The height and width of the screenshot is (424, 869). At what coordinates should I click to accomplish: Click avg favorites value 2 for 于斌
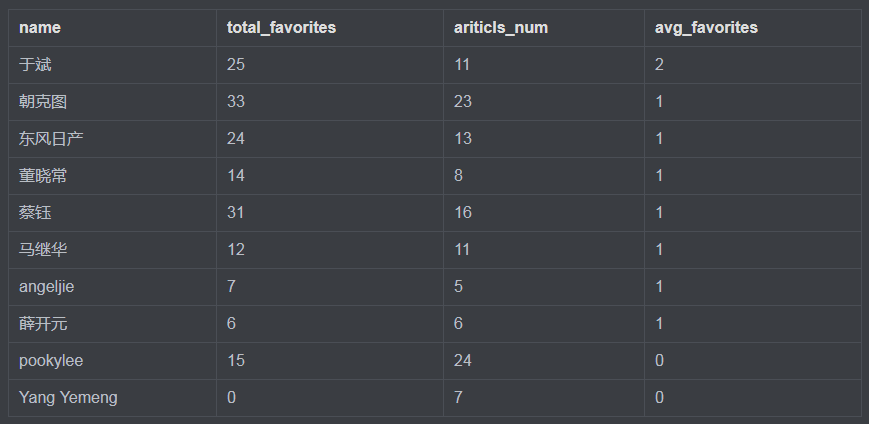coord(660,65)
